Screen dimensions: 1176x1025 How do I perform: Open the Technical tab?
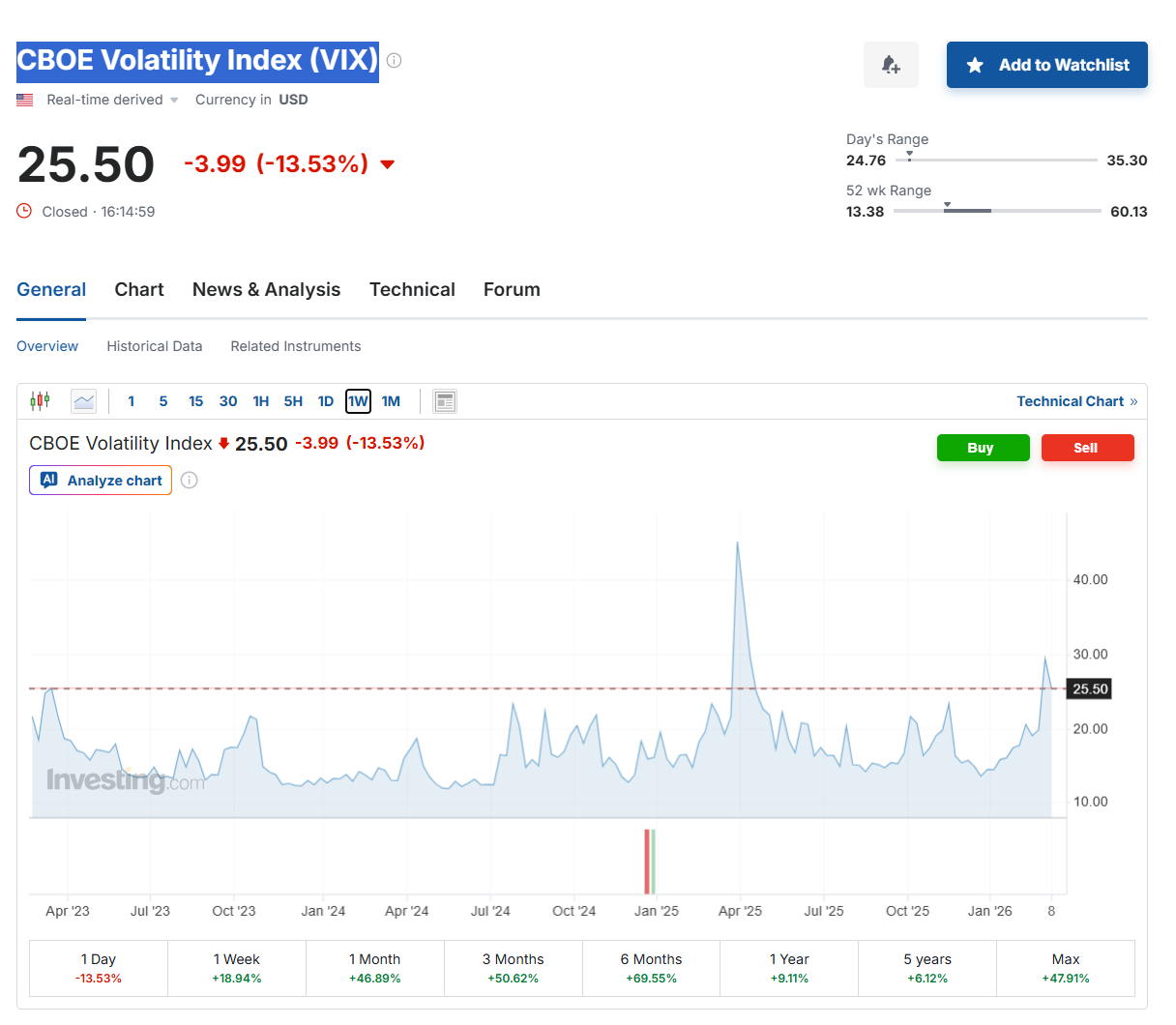(x=412, y=289)
